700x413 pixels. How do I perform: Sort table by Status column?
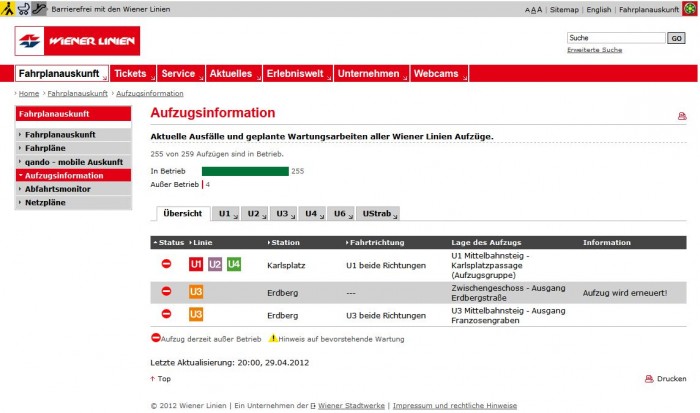tap(169, 242)
